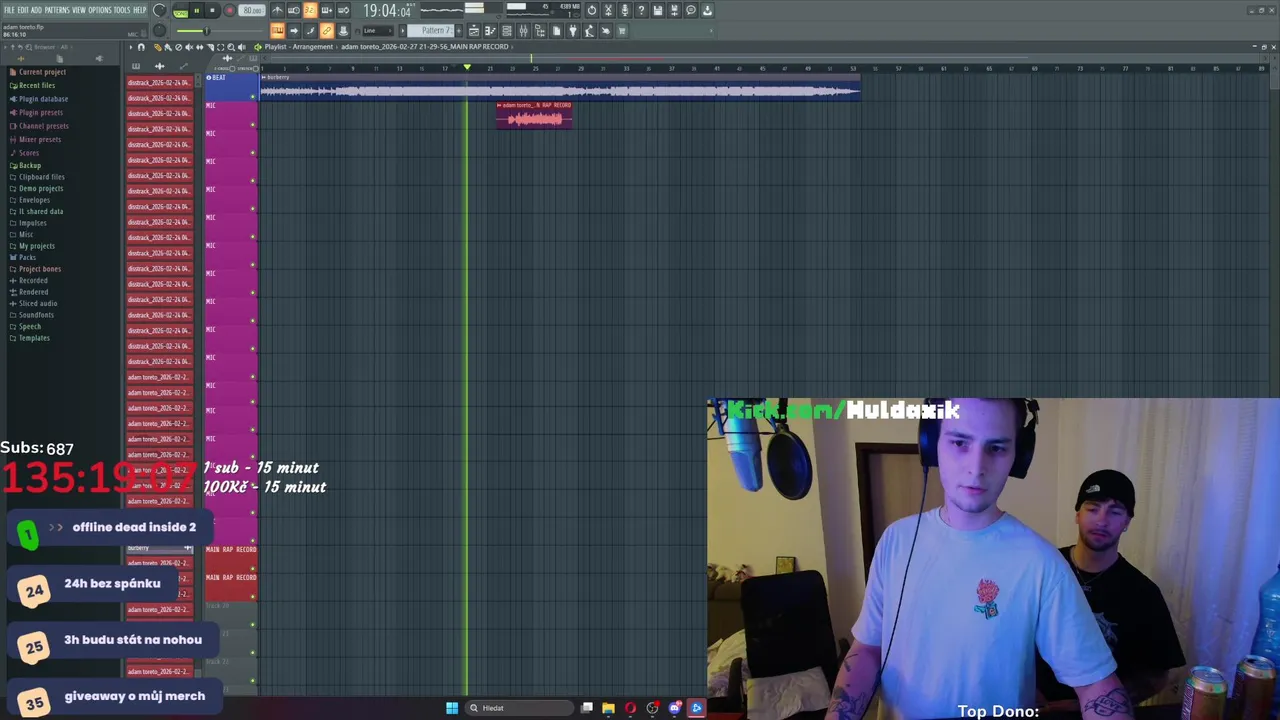Select the playlist zoom tool
The image size is (1280, 720).
(231, 47)
